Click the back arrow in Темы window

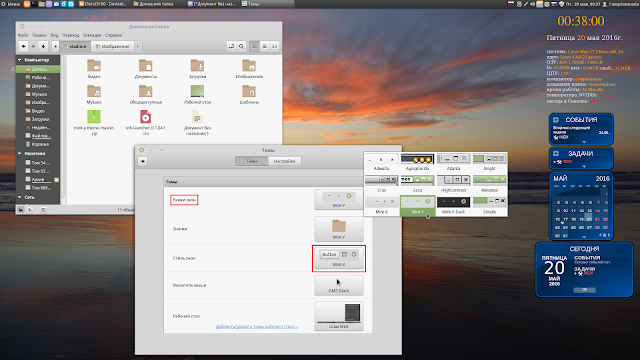point(143,161)
